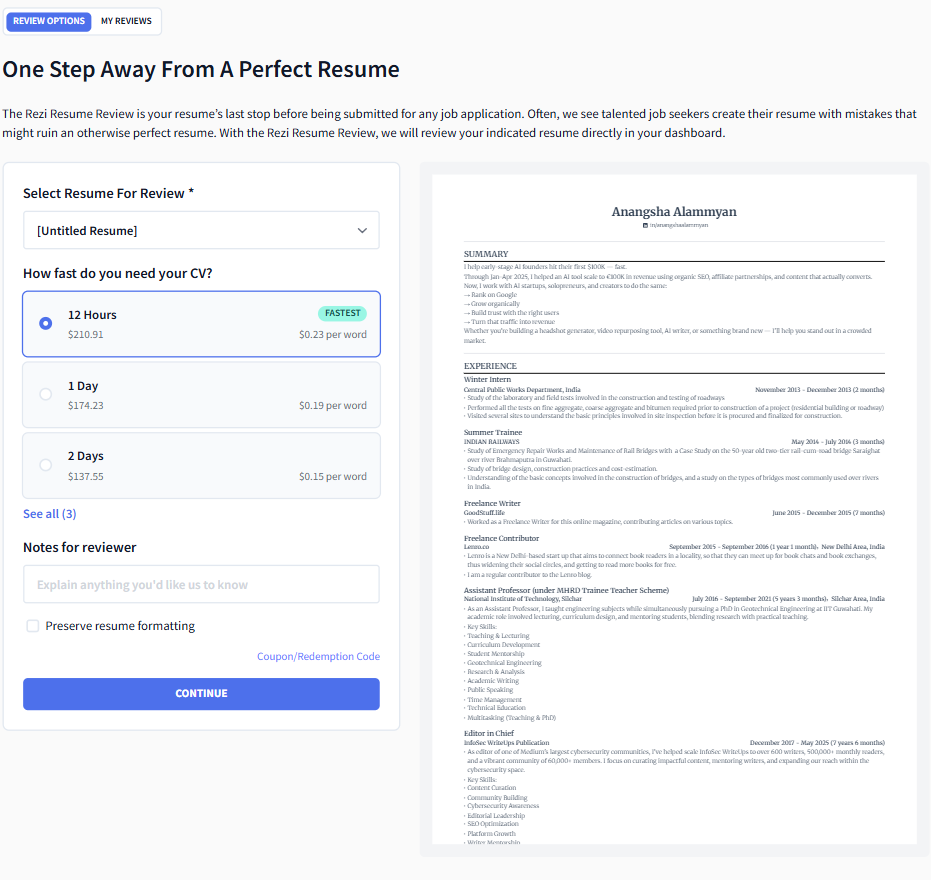Select the 1 Day radio button
This screenshot has width=931, height=880.
click(x=46, y=394)
